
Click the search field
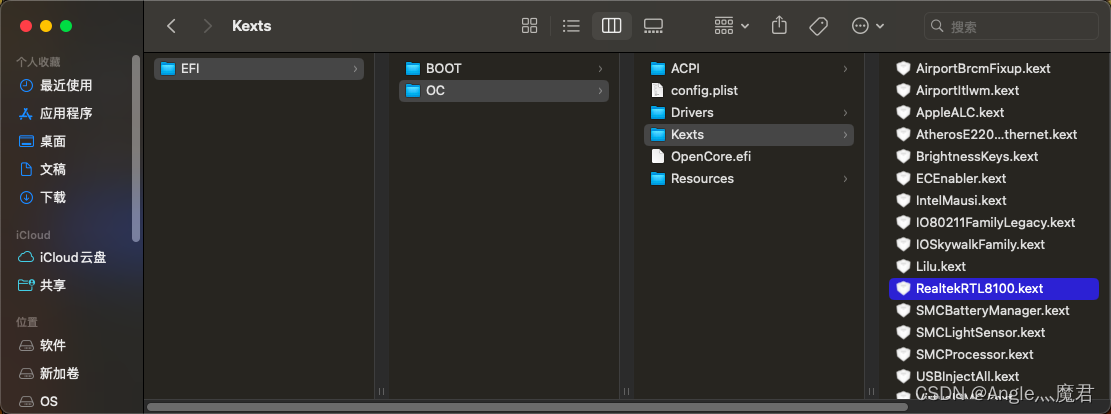pos(1011,26)
